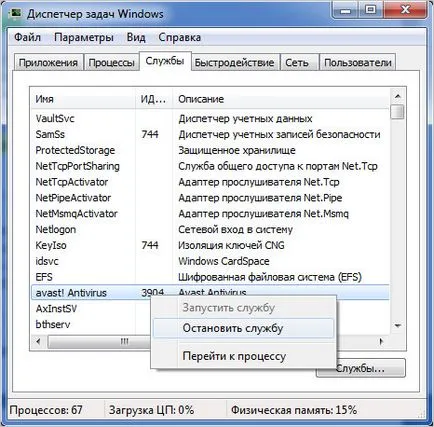Click the Физическая память: 15% status entry
The width and height of the screenshot is (434, 427).
(294, 410)
